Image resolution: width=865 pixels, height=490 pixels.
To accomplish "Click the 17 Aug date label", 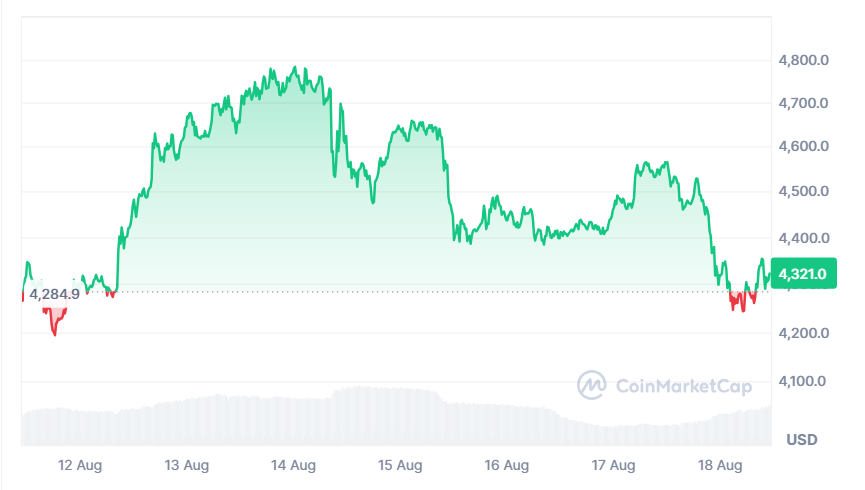I will pyautogui.click(x=613, y=465).
